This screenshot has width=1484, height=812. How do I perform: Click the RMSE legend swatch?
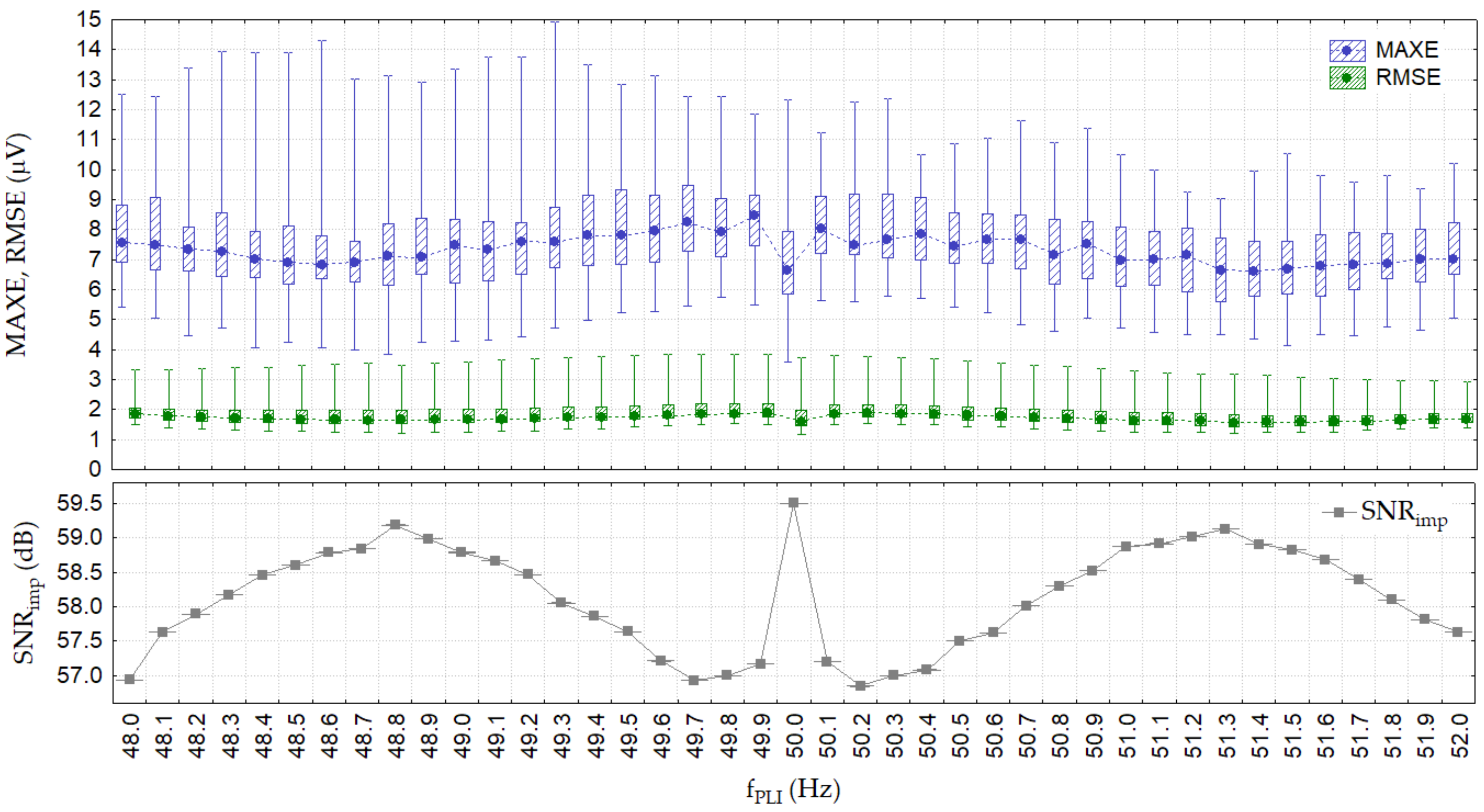[x=1347, y=78]
